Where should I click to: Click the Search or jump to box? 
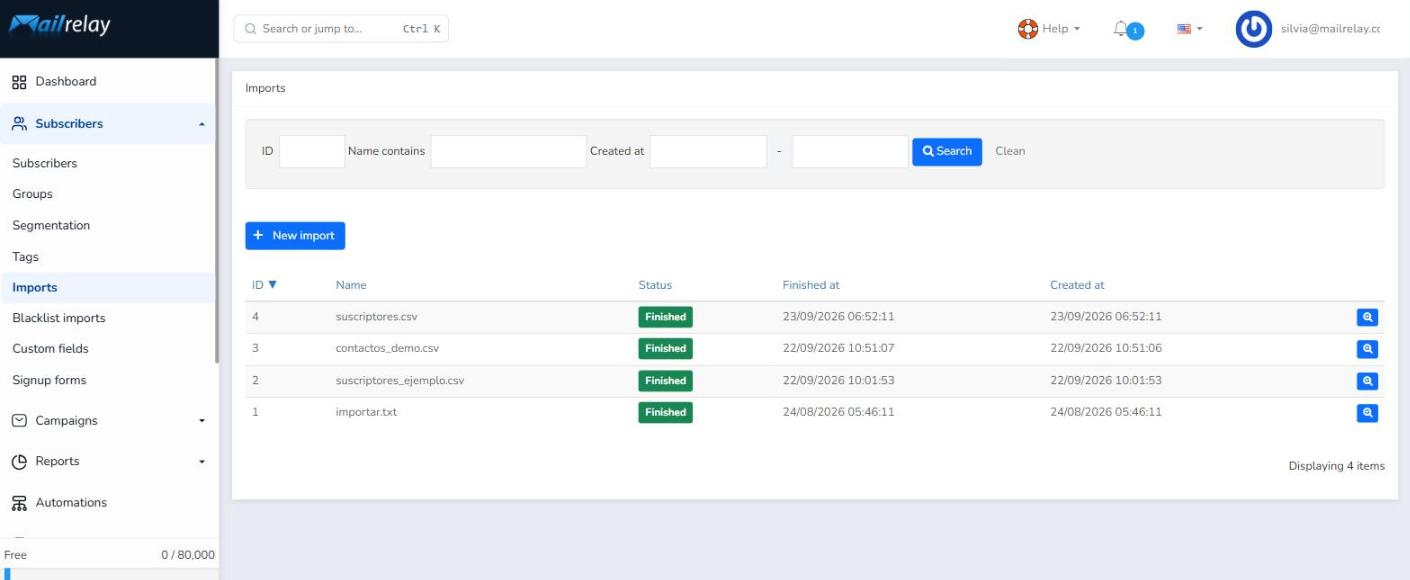tap(341, 29)
